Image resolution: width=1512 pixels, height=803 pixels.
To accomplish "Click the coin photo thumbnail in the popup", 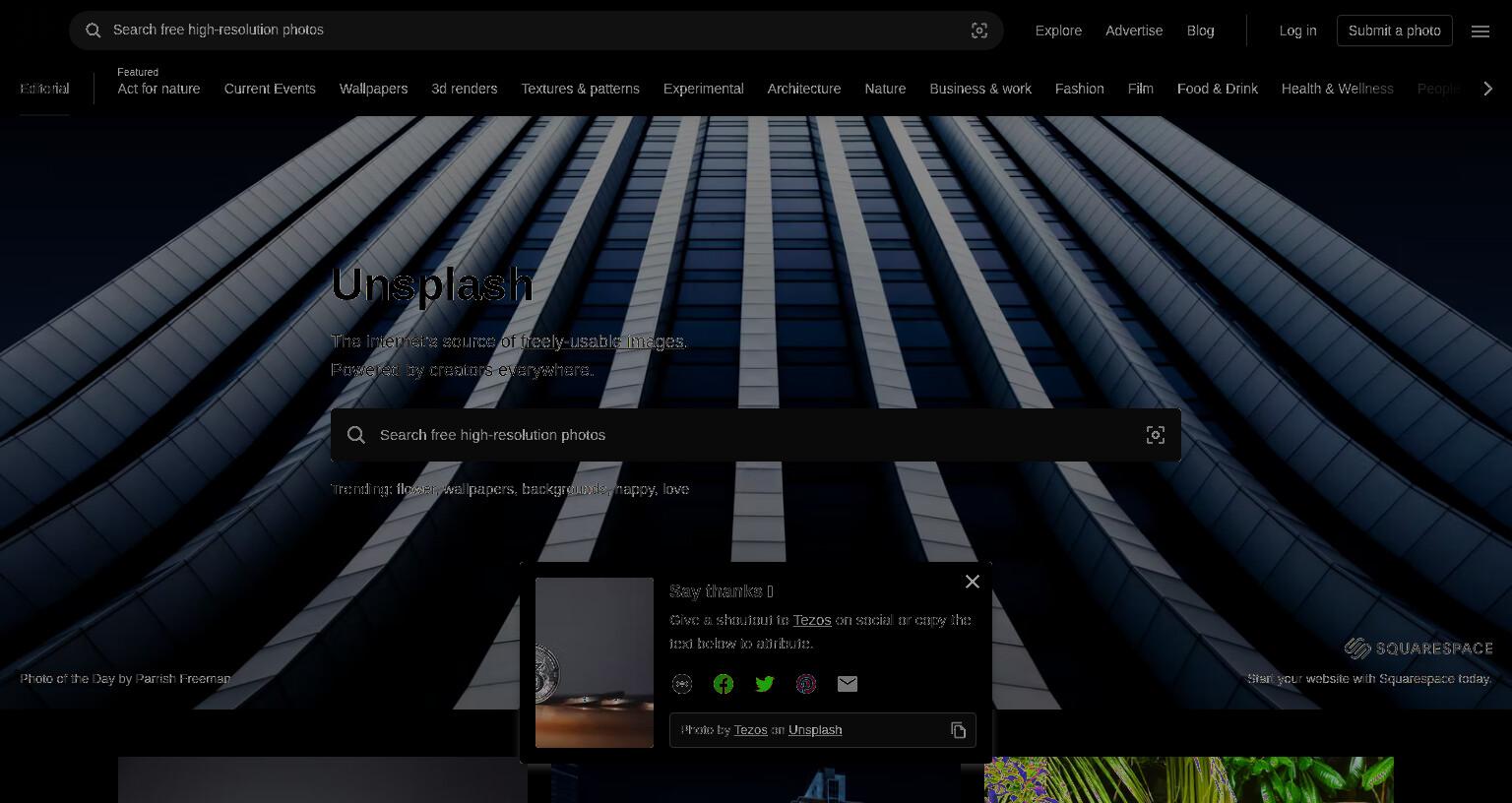I will [595, 662].
